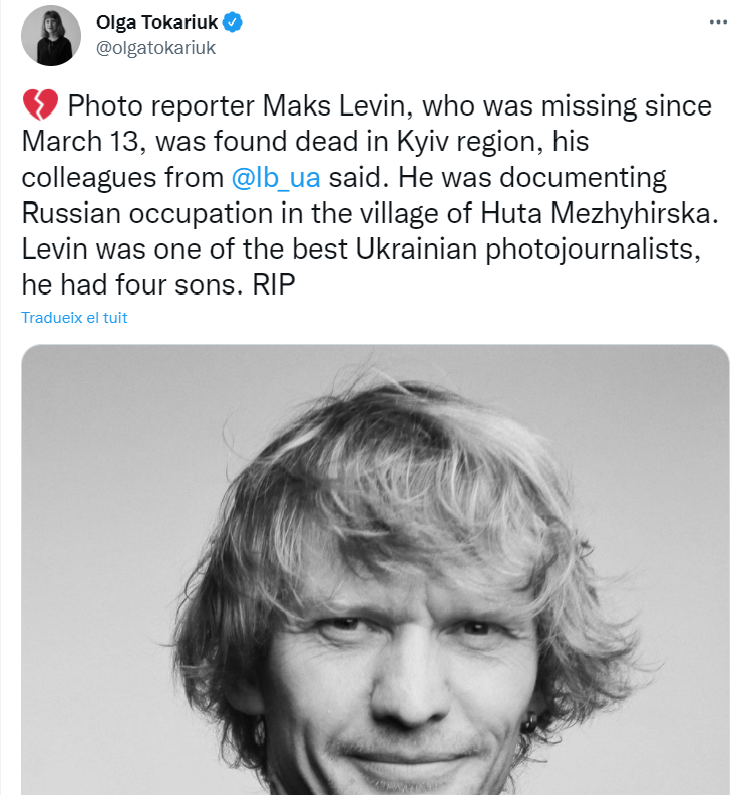Screen dimensions: 739x795
Task: Click the Kyiv region text
Action: tap(467, 141)
